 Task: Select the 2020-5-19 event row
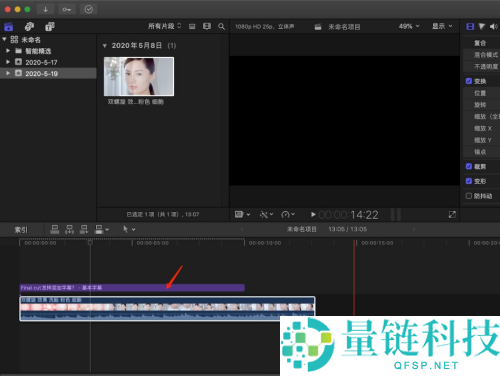pos(48,73)
